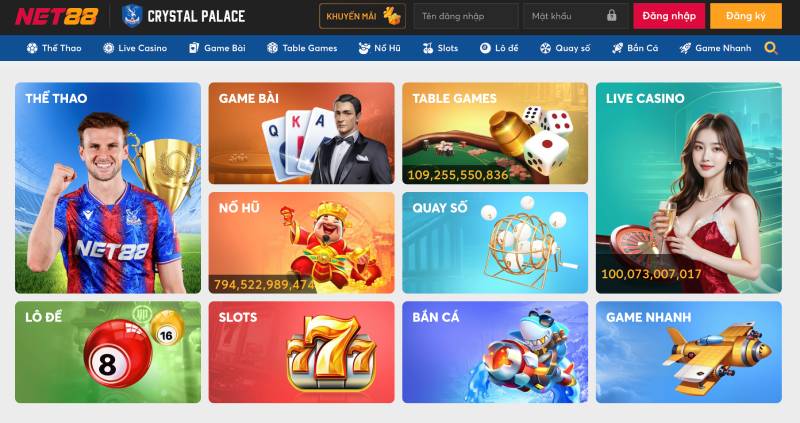Open the Khuyến Mãi promotions button

(362, 16)
